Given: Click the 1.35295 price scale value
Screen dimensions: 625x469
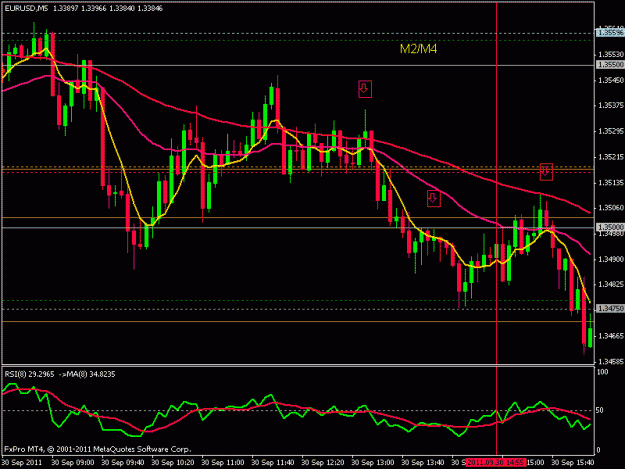Looking at the screenshot, I should 611,131.
